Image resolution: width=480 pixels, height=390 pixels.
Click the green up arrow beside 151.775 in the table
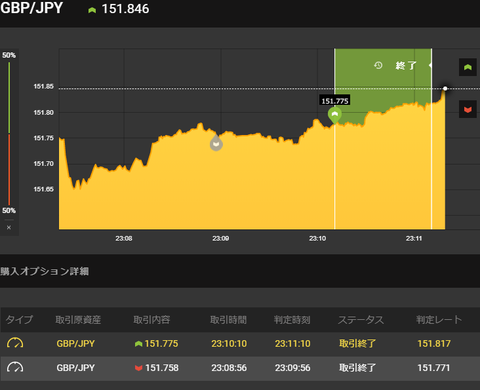coord(138,344)
